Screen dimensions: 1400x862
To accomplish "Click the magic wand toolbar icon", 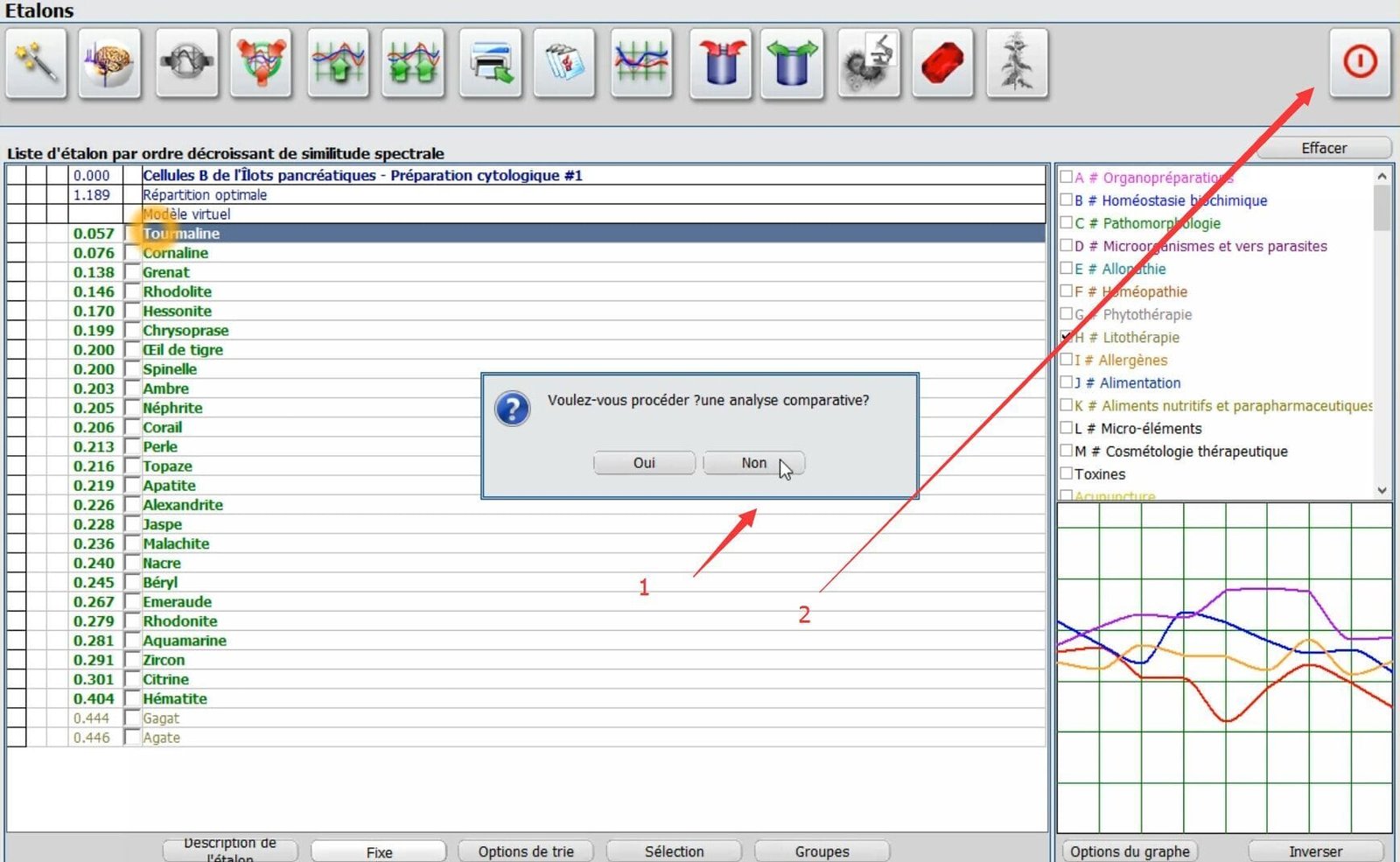I will coord(36,63).
